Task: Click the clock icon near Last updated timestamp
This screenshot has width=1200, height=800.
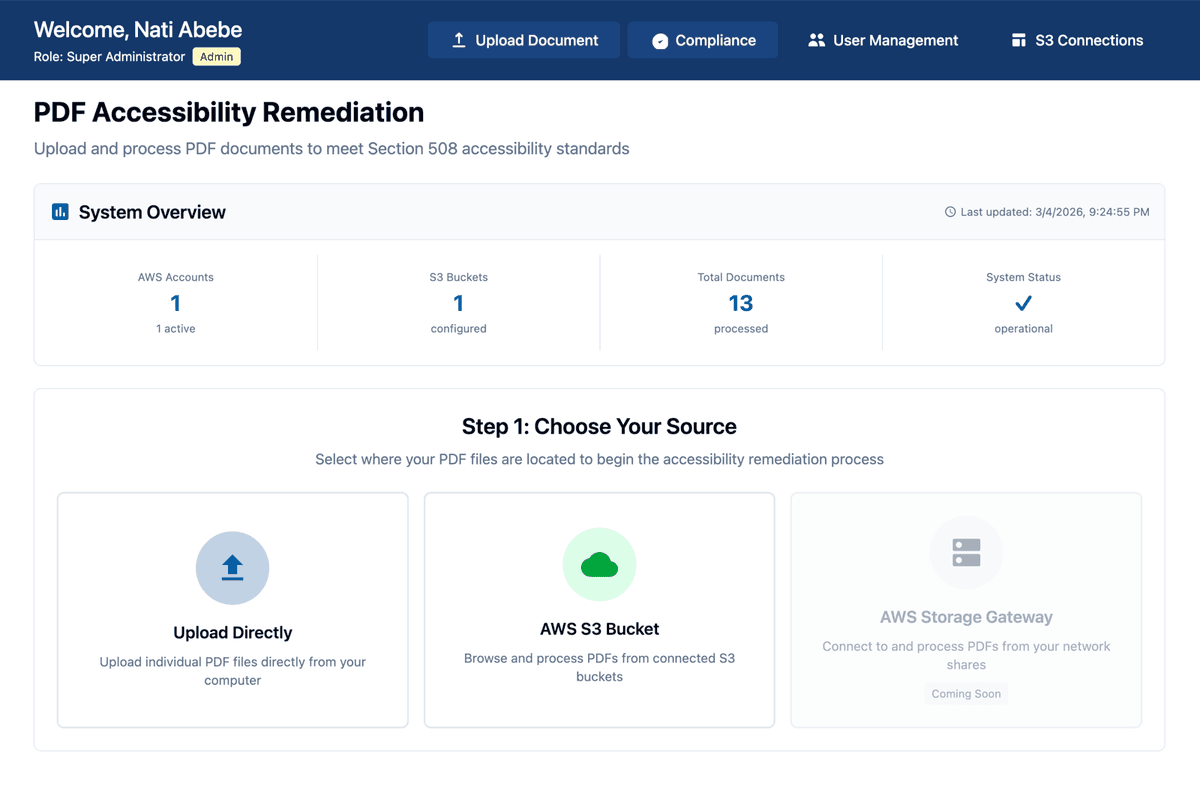Action: [949, 211]
